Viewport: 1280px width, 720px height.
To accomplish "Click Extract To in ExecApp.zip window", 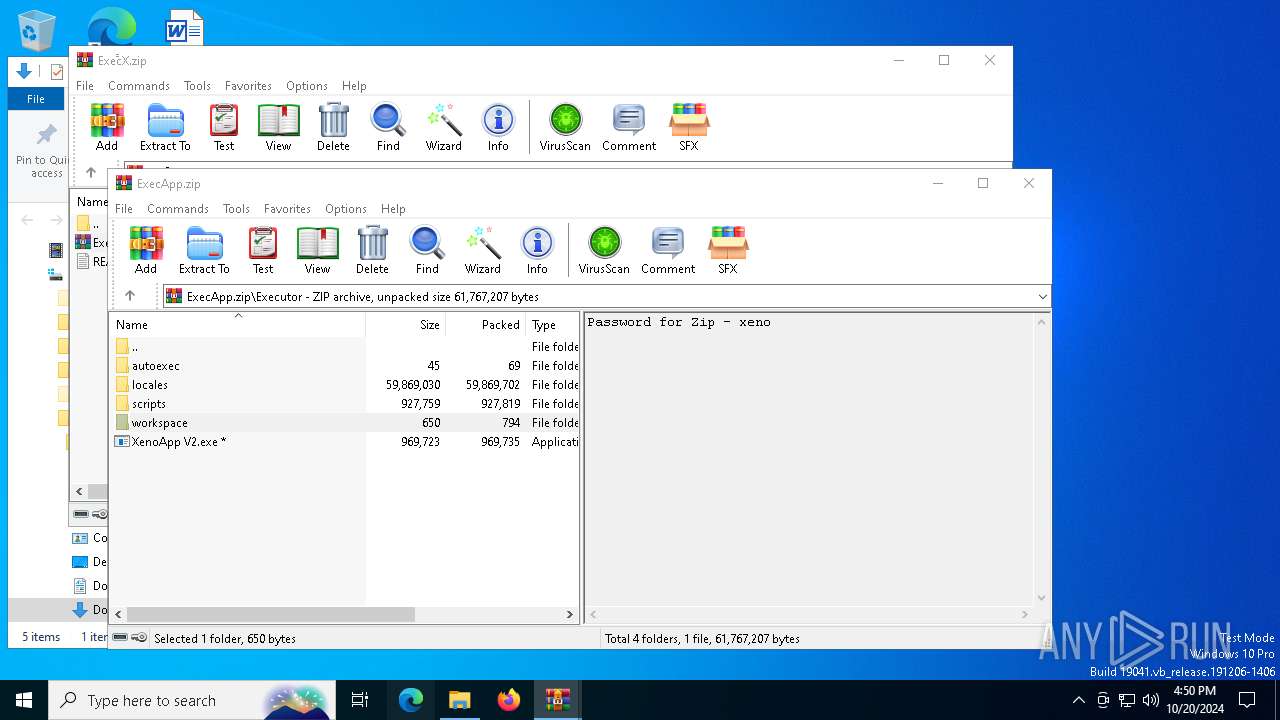I will (x=204, y=250).
